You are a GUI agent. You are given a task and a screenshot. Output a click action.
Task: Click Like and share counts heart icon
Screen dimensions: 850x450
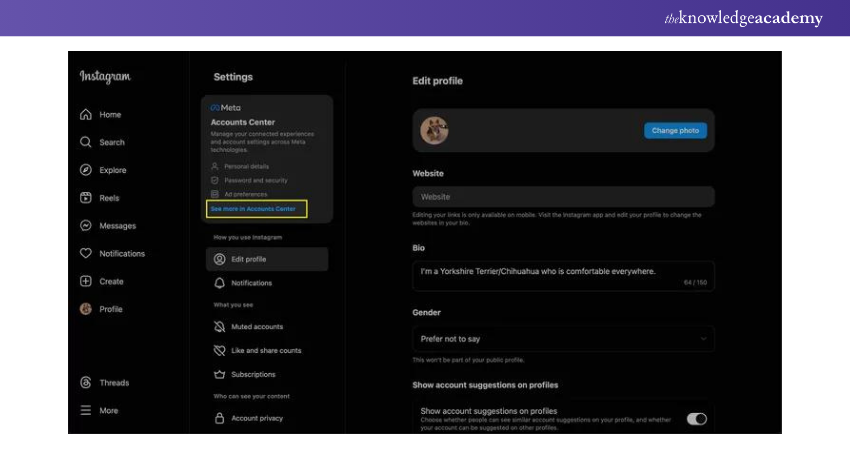tap(220, 350)
